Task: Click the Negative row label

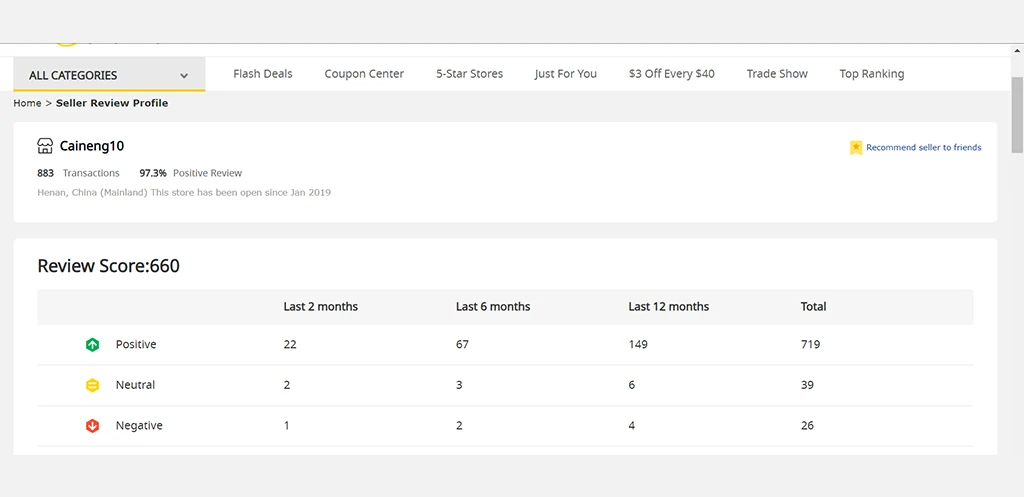Action: (x=139, y=425)
